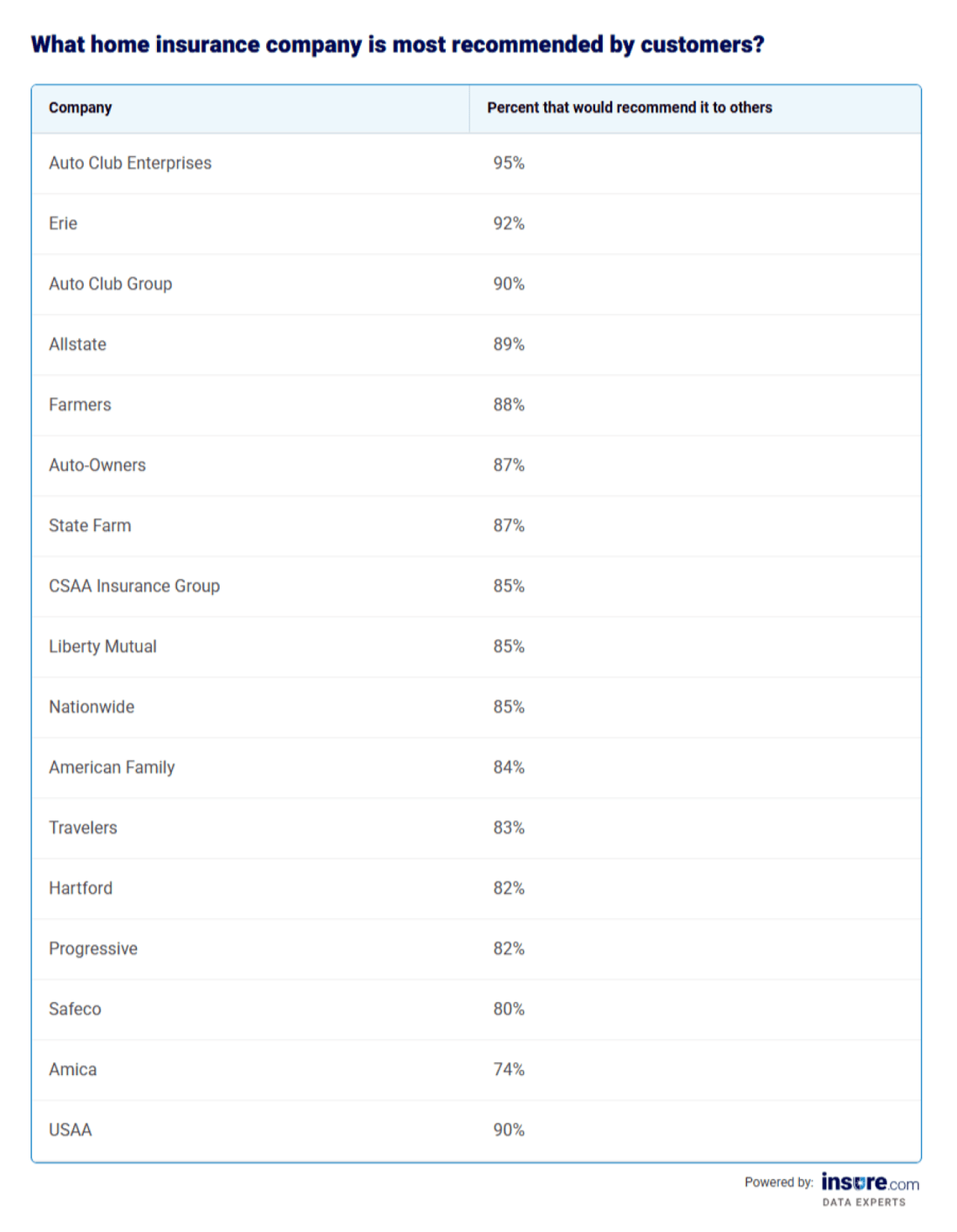Click the CSAA Insurance Group name
The height and width of the screenshot is (1232, 957).
[x=134, y=586]
